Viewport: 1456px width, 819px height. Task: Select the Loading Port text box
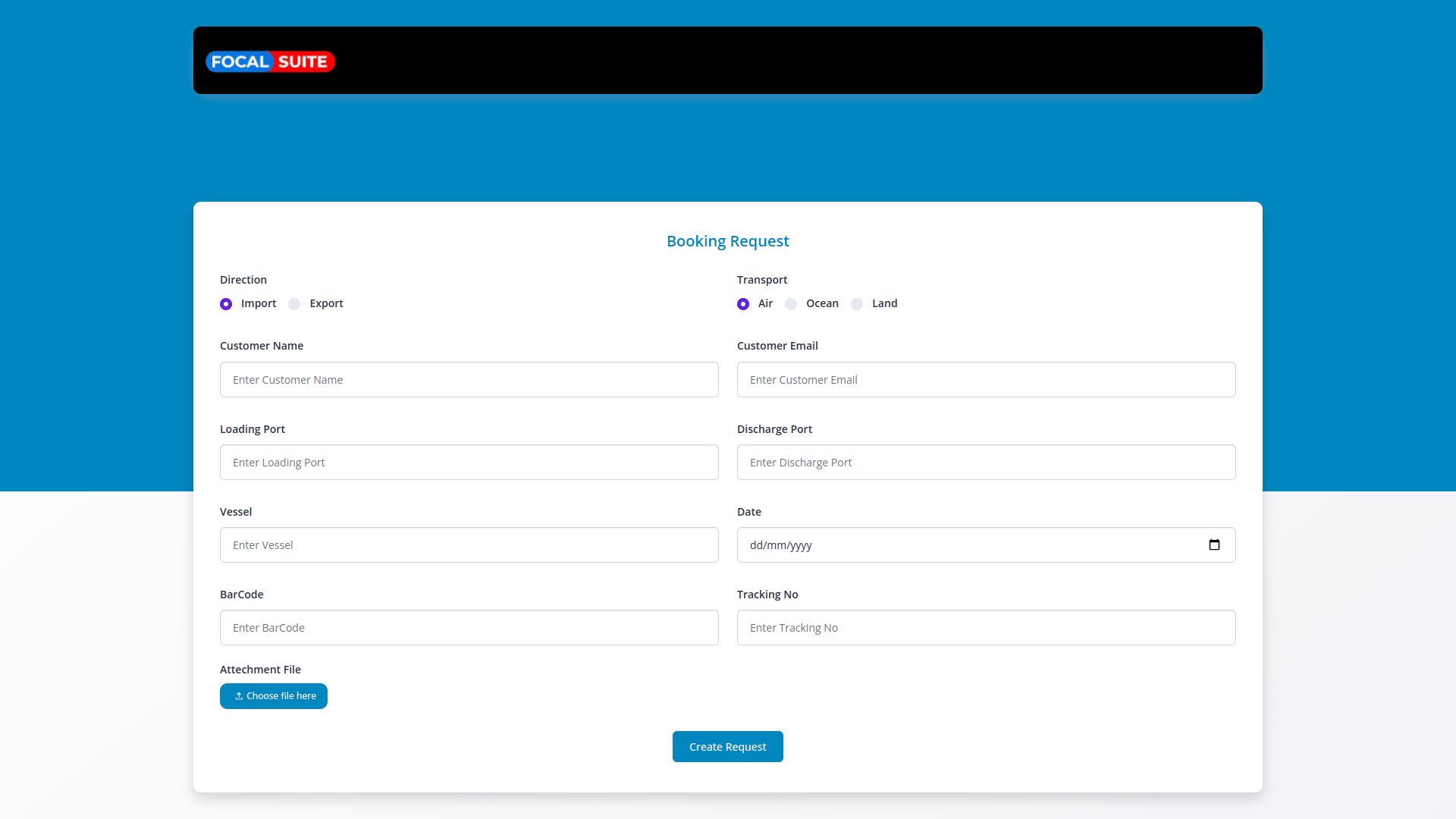click(469, 462)
